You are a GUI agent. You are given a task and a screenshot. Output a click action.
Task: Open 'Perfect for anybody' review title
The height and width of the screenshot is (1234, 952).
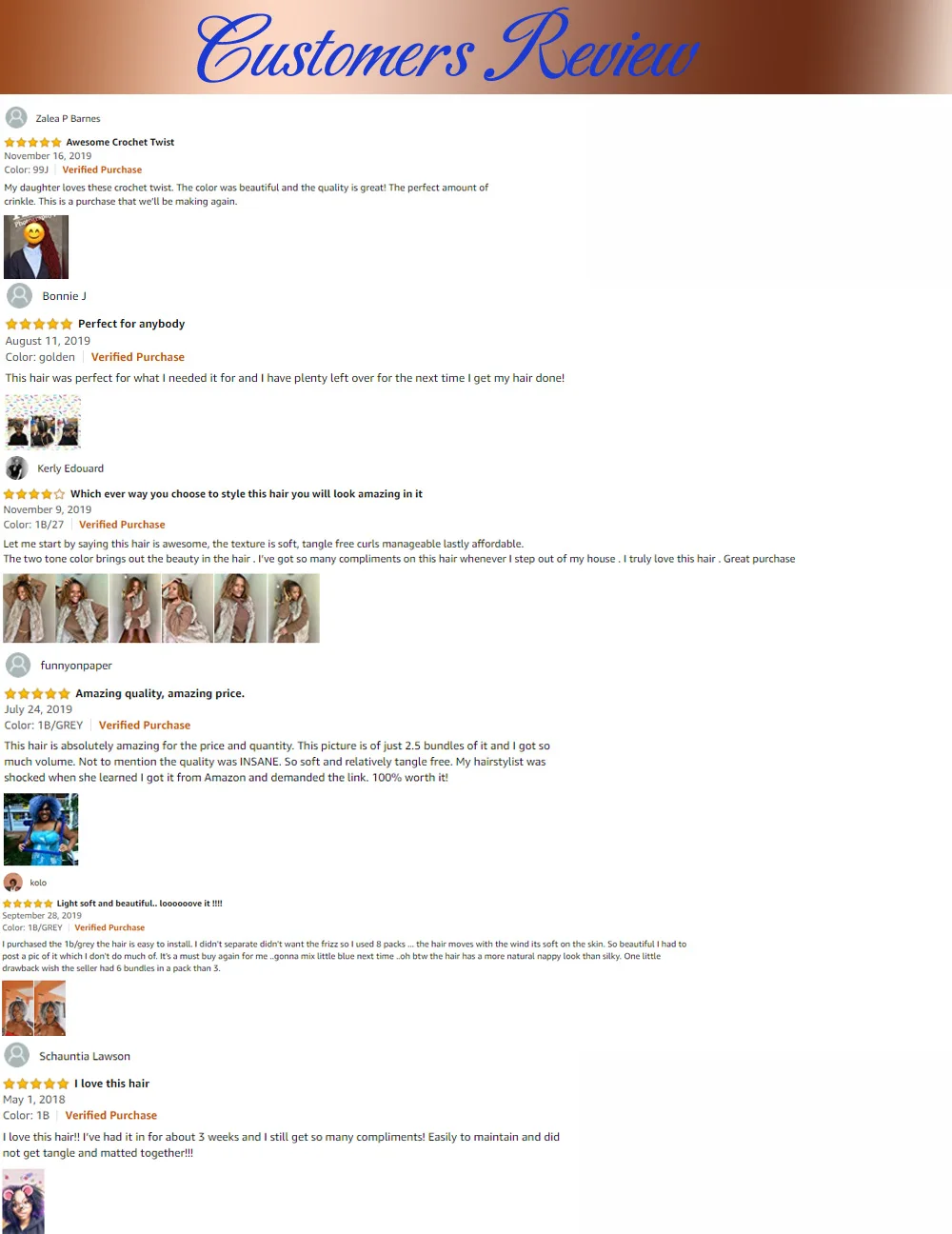(131, 324)
